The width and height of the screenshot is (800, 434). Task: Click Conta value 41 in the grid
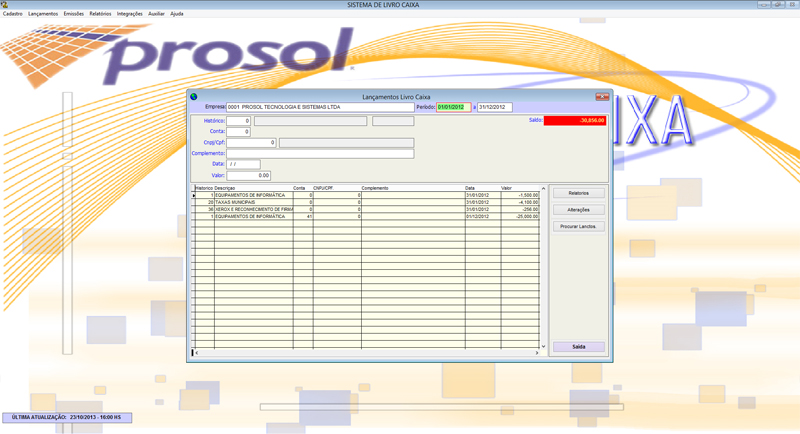coord(309,217)
